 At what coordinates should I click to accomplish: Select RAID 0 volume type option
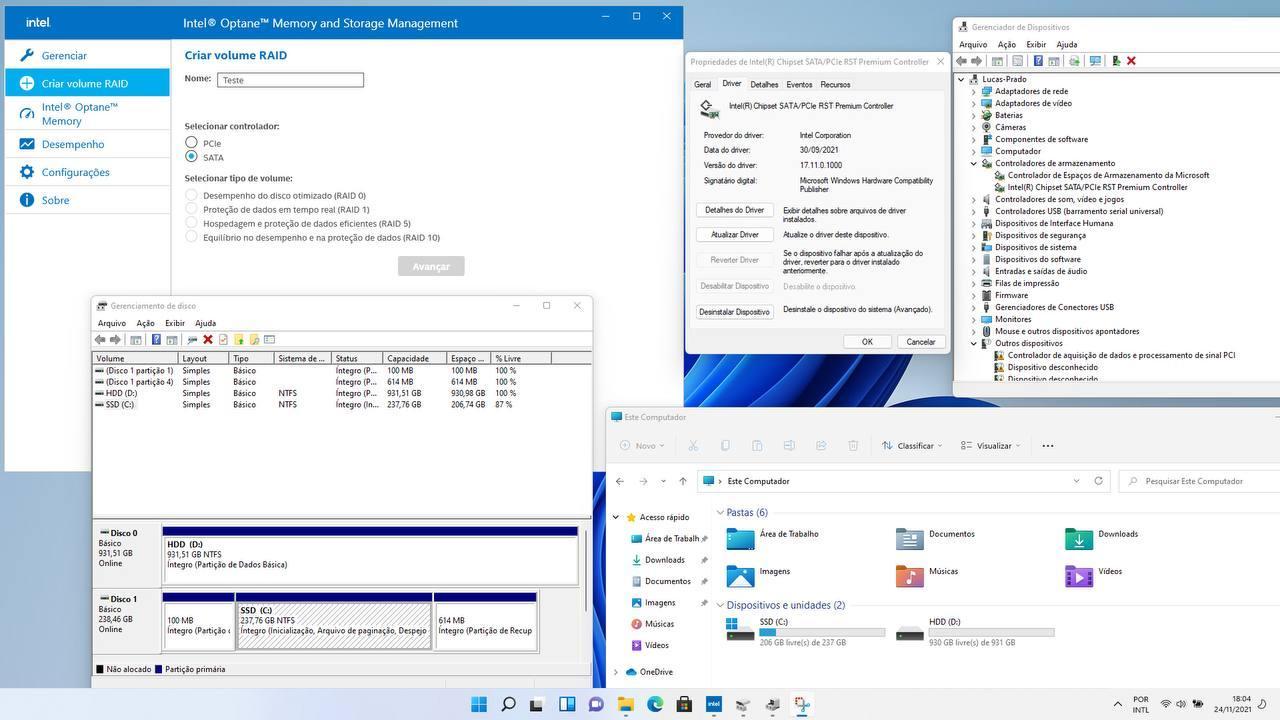click(x=191, y=196)
